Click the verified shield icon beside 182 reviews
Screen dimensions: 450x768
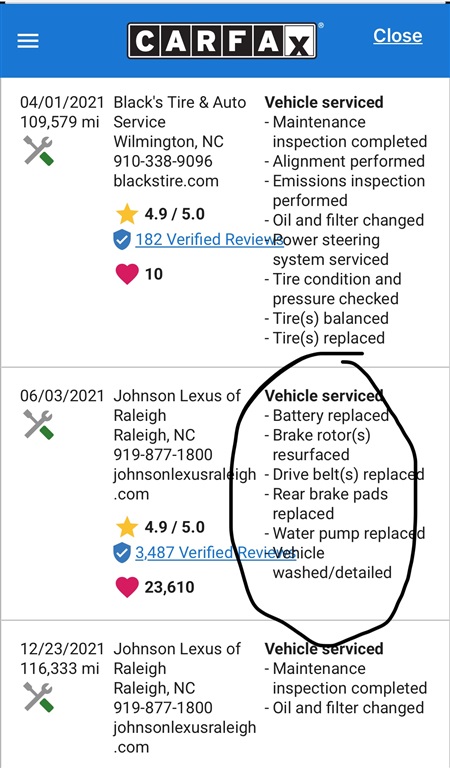point(122,240)
